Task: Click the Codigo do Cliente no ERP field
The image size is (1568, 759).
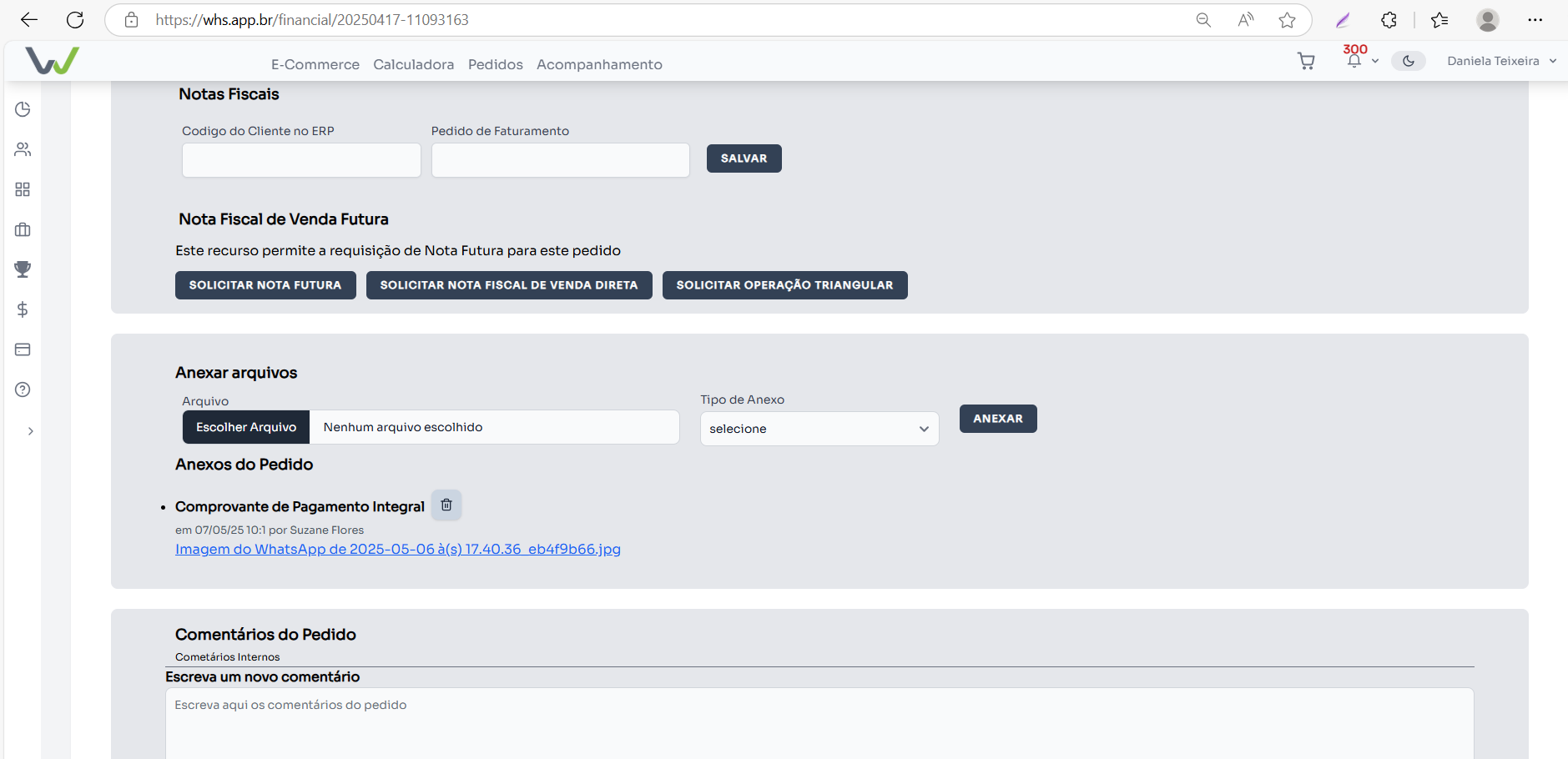Action: click(x=301, y=160)
